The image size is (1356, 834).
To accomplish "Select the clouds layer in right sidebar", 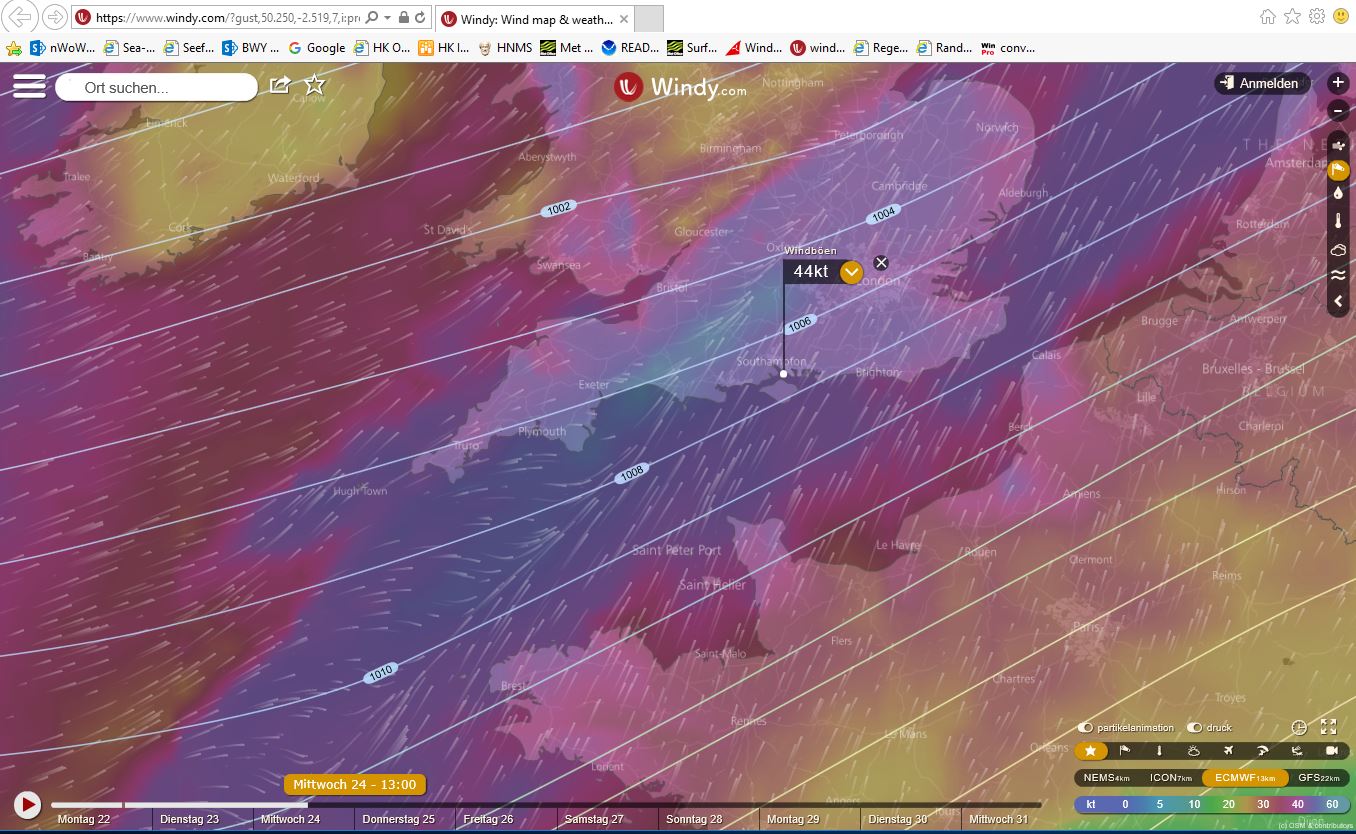I will pyautogui.click(x=1338, y=248).
